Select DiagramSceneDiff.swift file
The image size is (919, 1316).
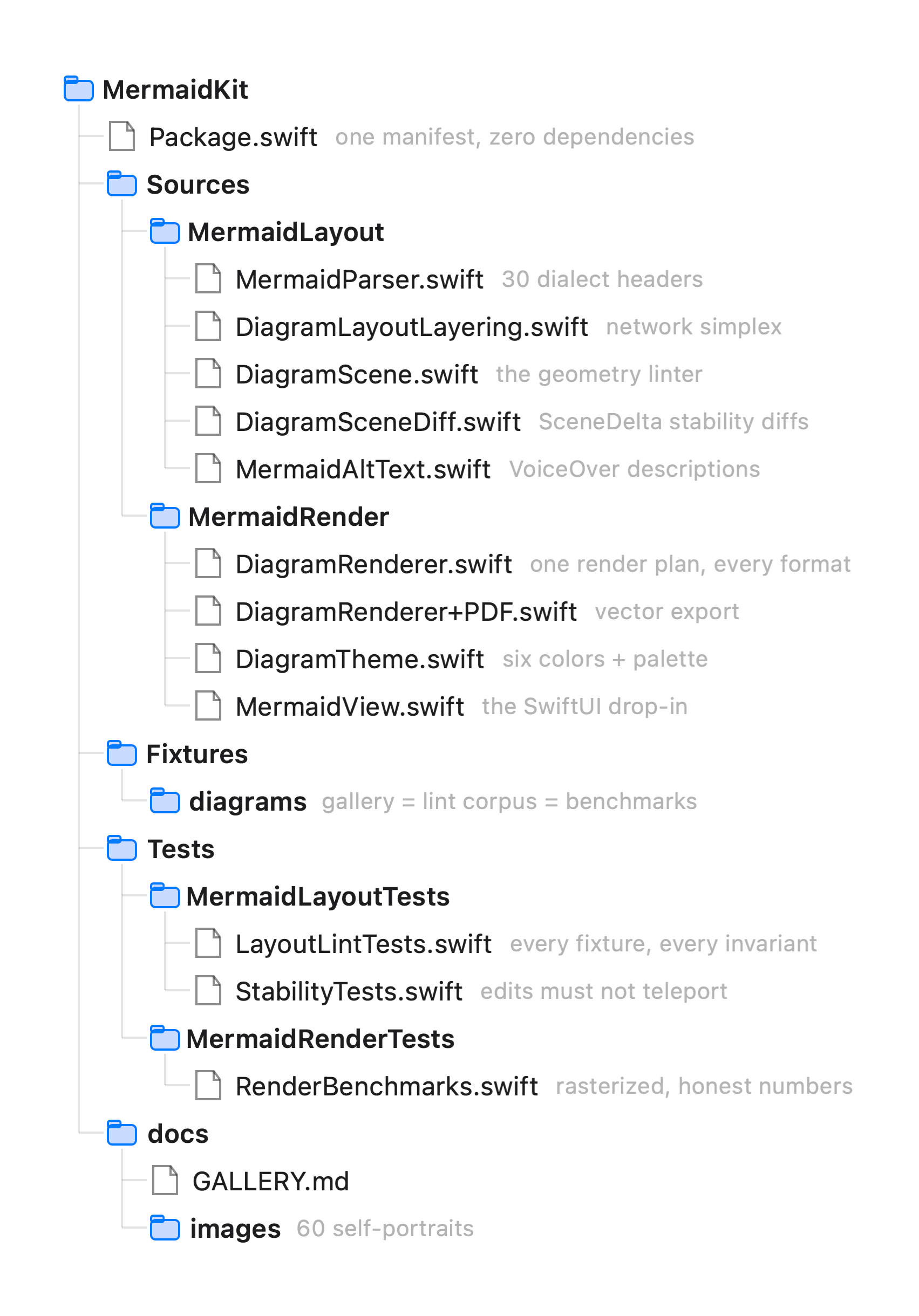[x=377, y=422]
